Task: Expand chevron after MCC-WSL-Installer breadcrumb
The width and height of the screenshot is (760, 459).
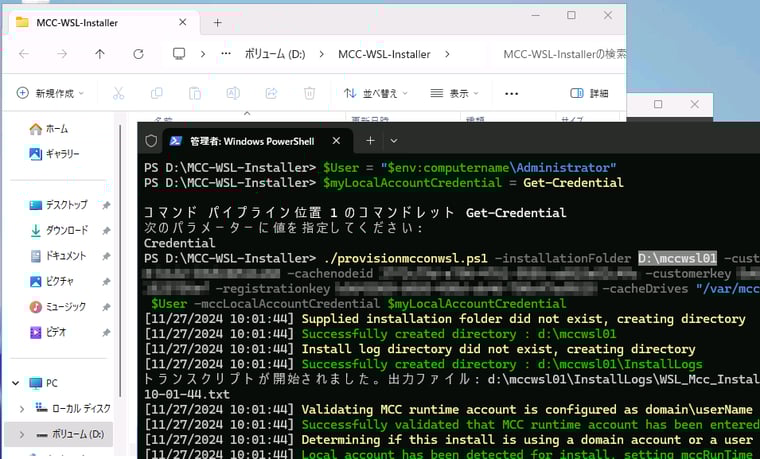Action: point(447,54)
